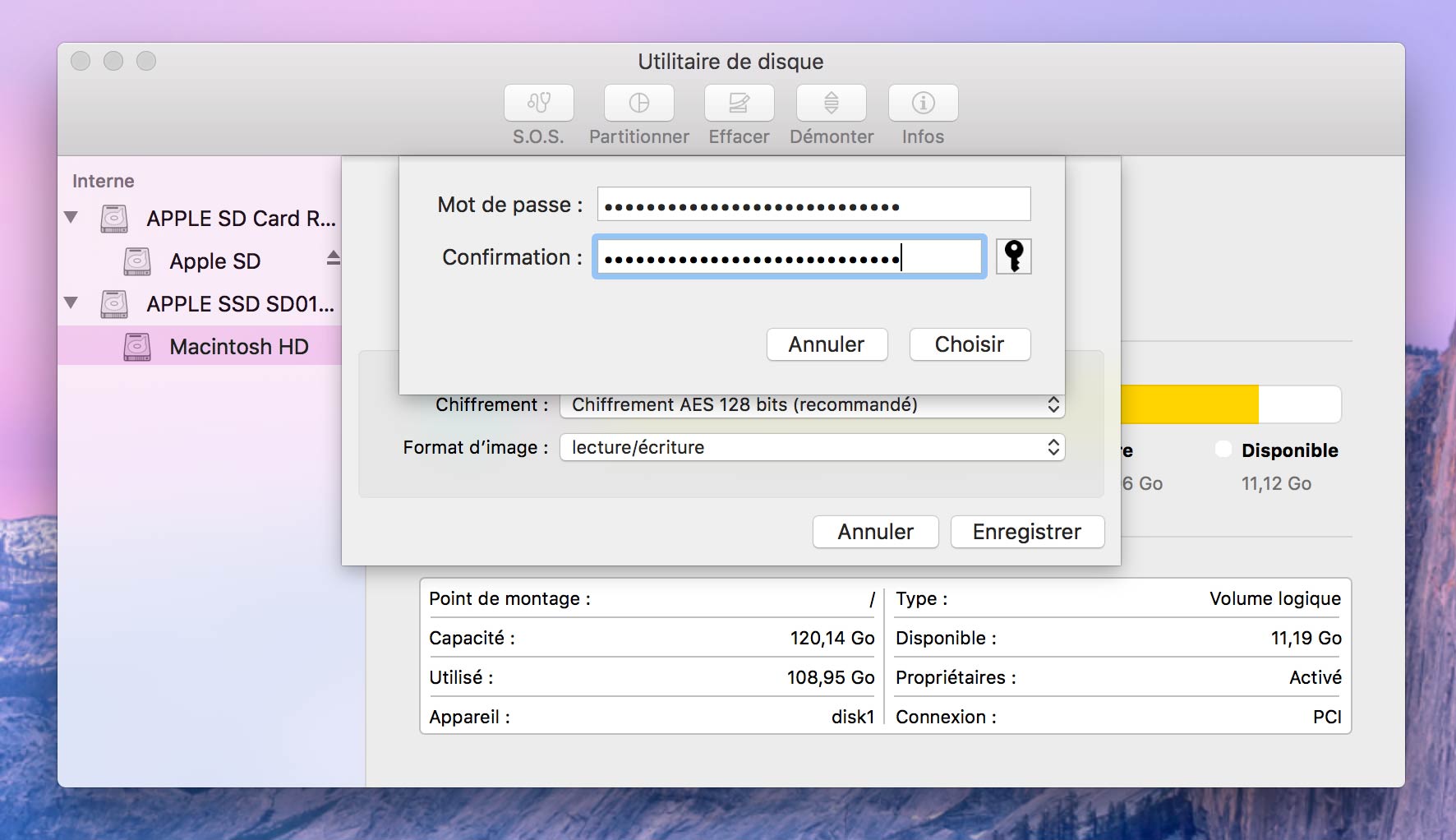Click the Appareil value disk1
Viewport: 1456px width, 840px height.
click(x=853, y=717)
